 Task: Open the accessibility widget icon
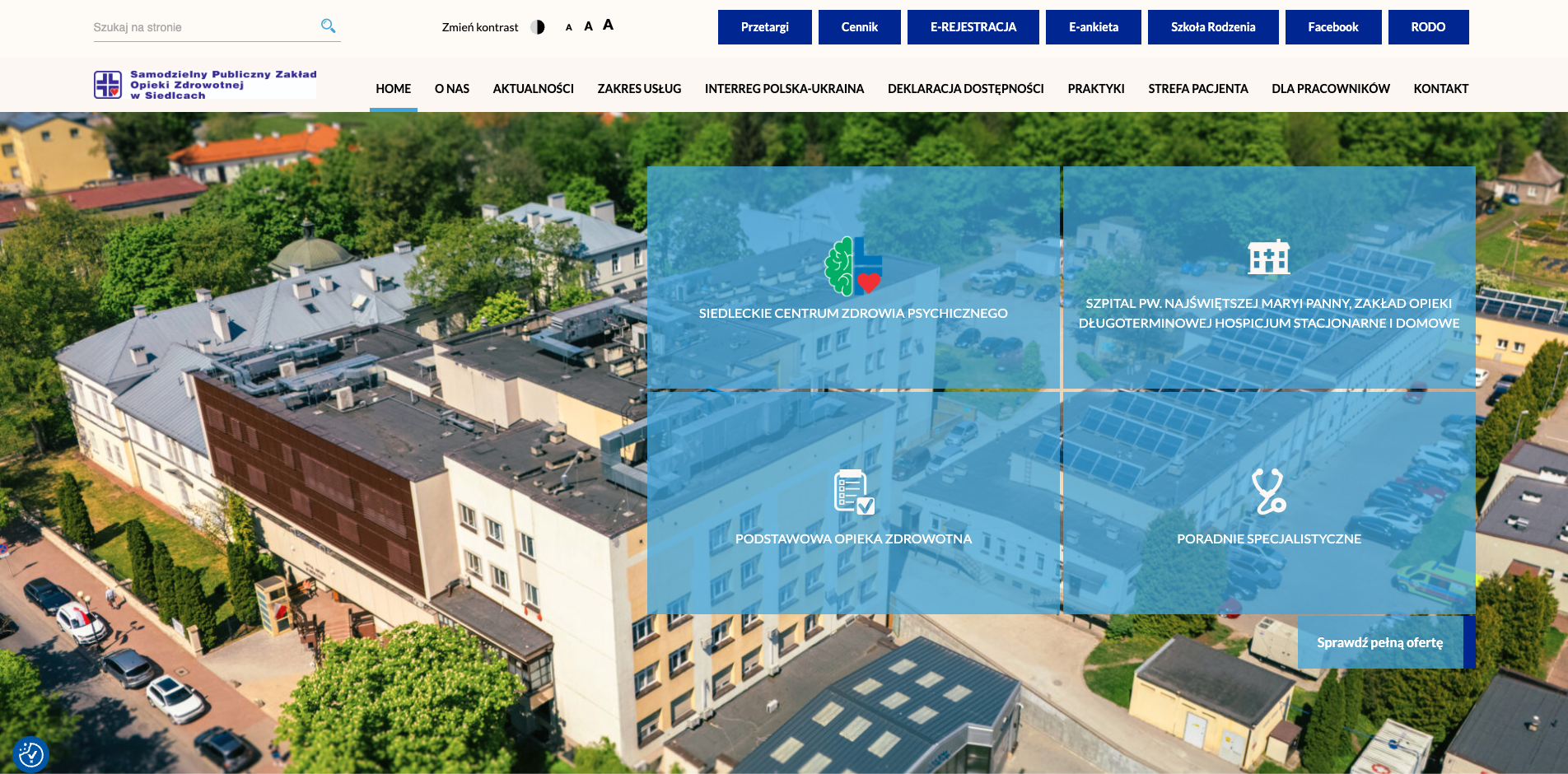coord(31,754)
